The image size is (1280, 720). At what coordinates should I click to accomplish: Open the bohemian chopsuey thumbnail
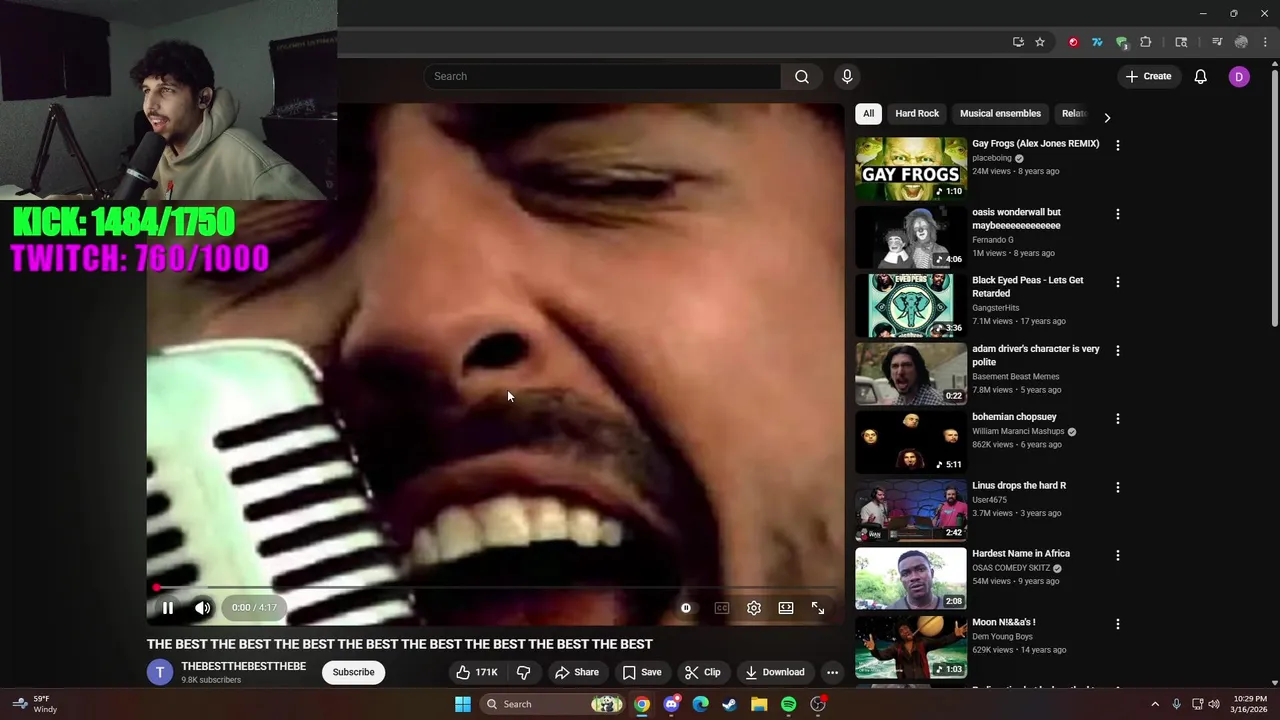(x=910, y=442)
